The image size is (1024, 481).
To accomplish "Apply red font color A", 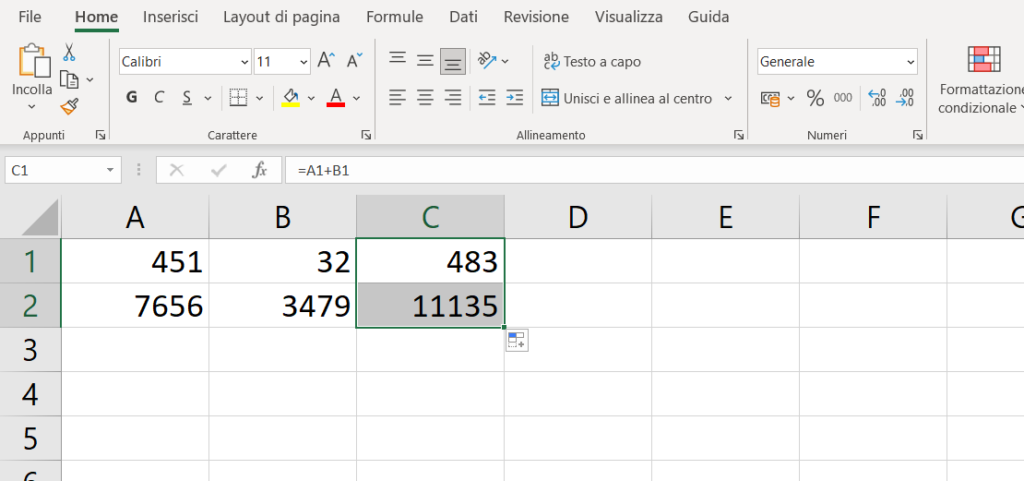I will pyautogui.click(x=336, y=98).
